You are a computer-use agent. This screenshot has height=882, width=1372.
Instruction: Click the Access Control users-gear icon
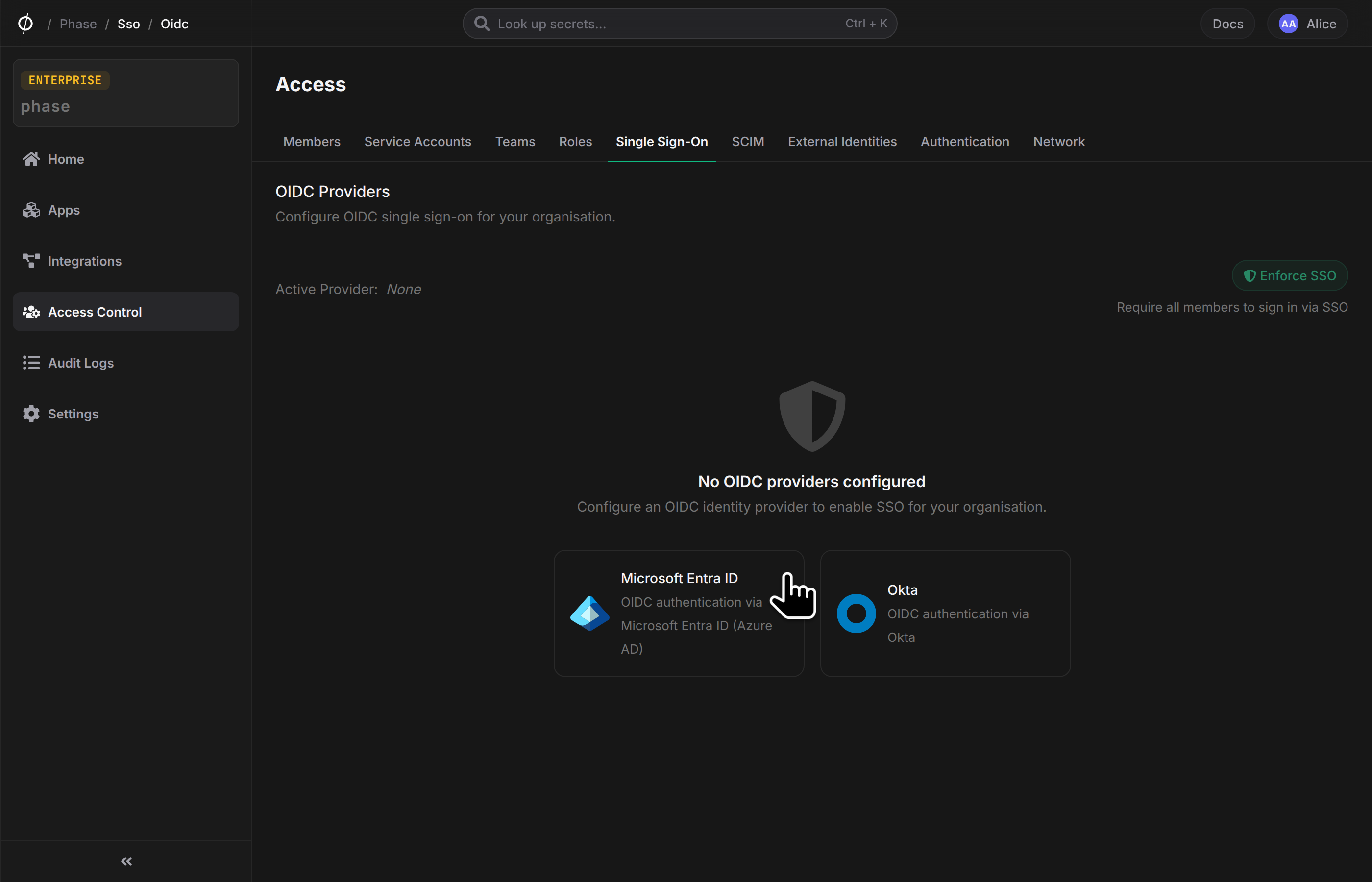tap(31, 312)
